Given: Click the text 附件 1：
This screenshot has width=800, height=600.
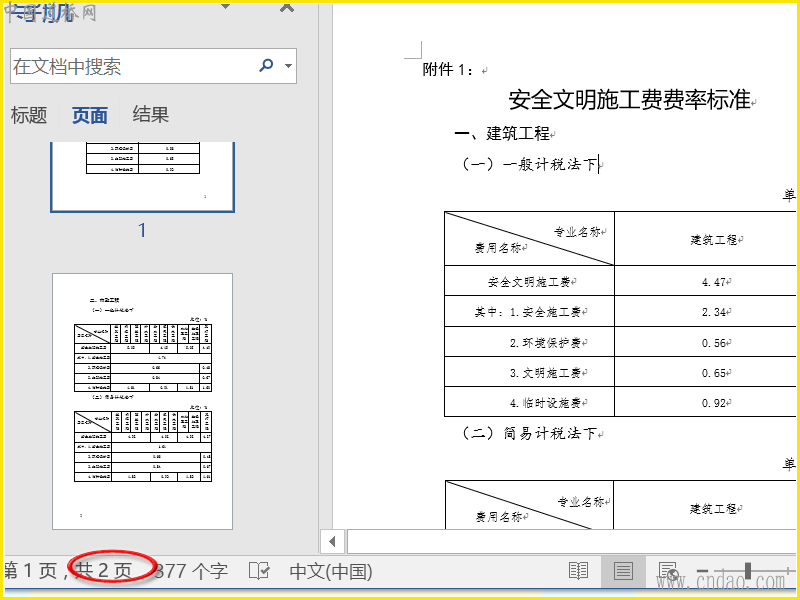Looking at the screenshot, I should pyautogui.click(x=449, y=69).
